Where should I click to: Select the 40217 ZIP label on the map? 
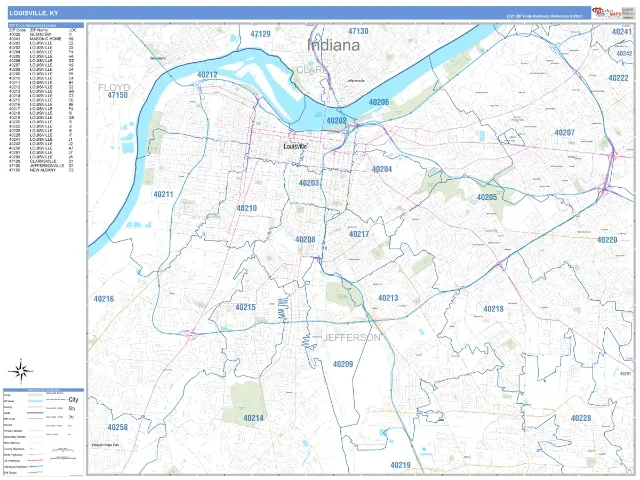[x=359, y=234]
